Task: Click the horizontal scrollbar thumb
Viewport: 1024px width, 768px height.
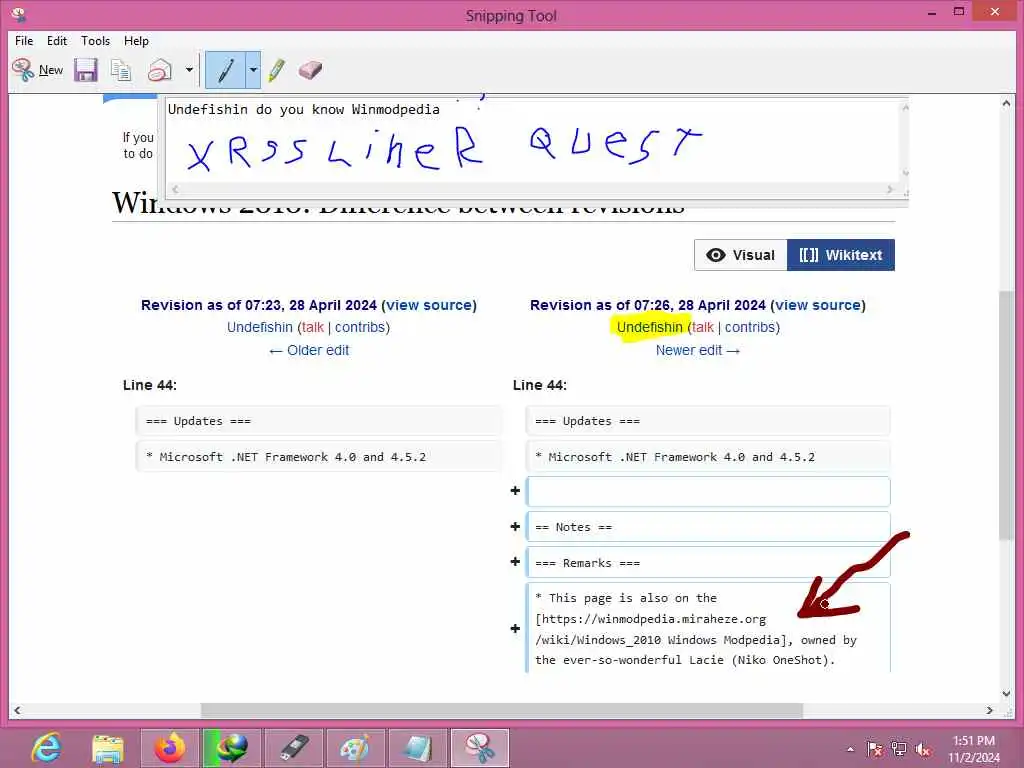Action: (x=502, y=711)
